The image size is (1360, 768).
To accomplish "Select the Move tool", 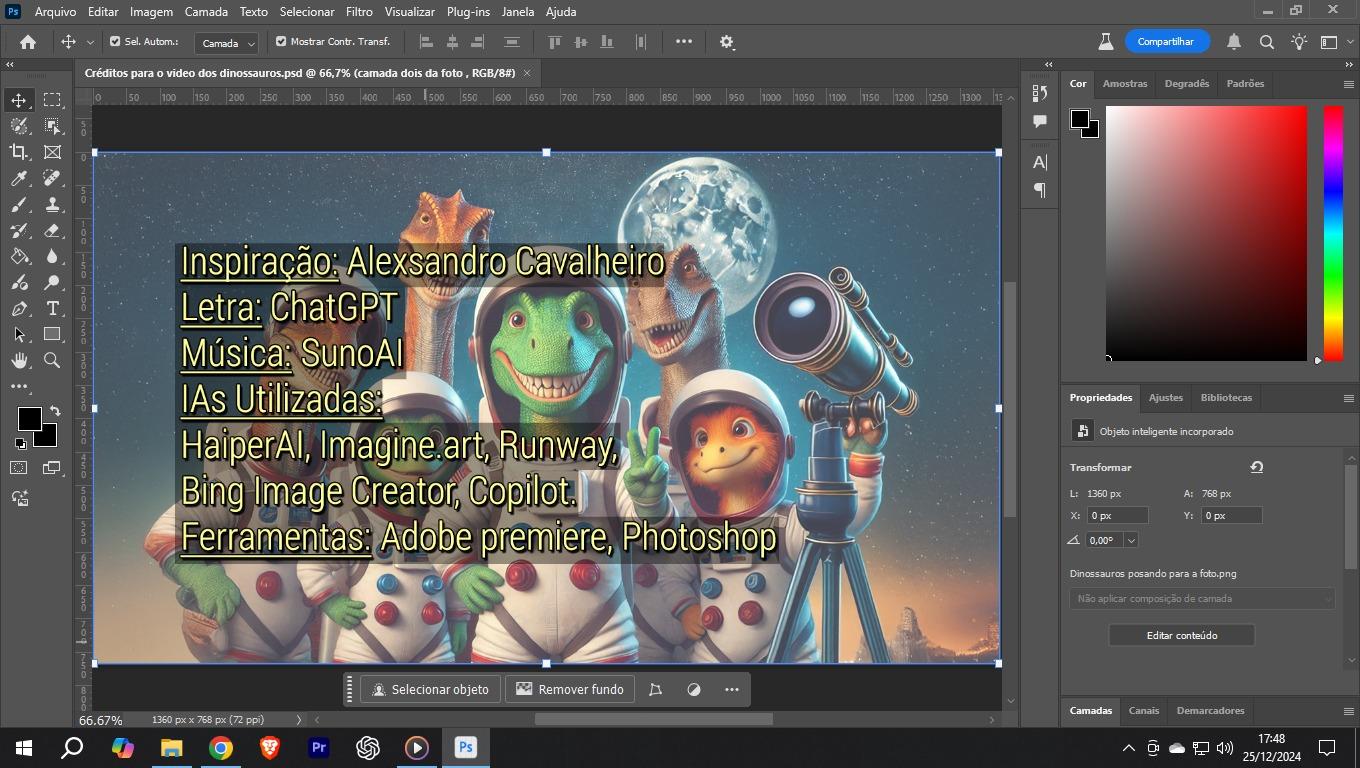I will (19, 100).
